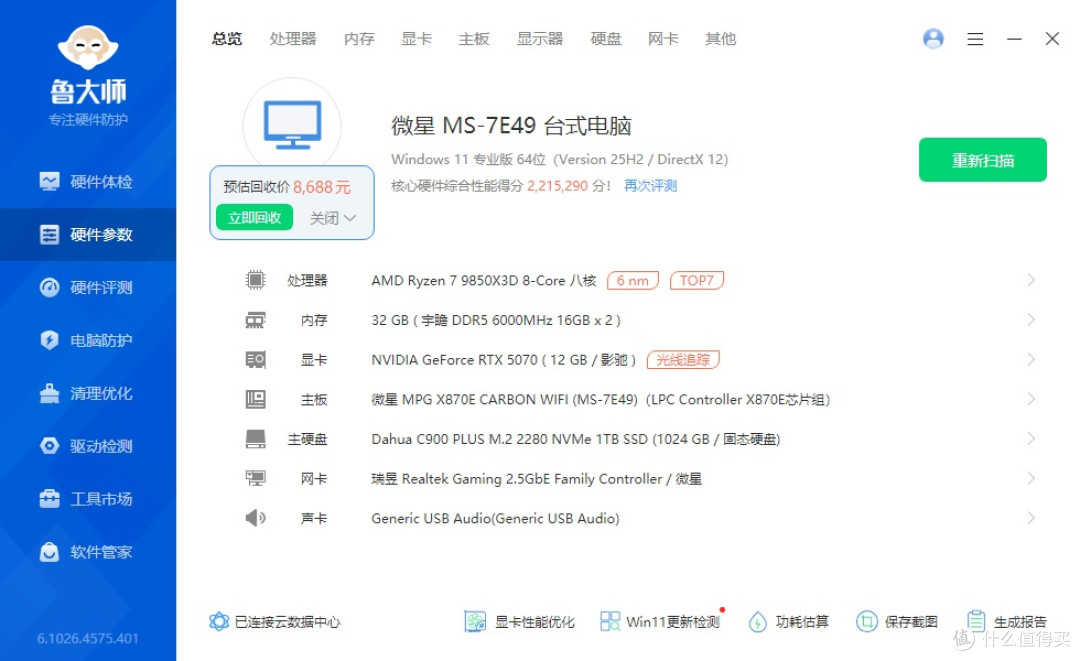Click 32 GB DDR5 memory text
1080x661 pixels.
tap(496, 320)
